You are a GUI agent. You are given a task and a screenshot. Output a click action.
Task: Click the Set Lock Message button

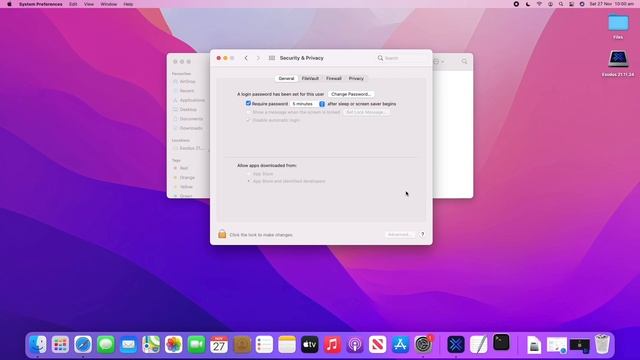tap(366, 112)
